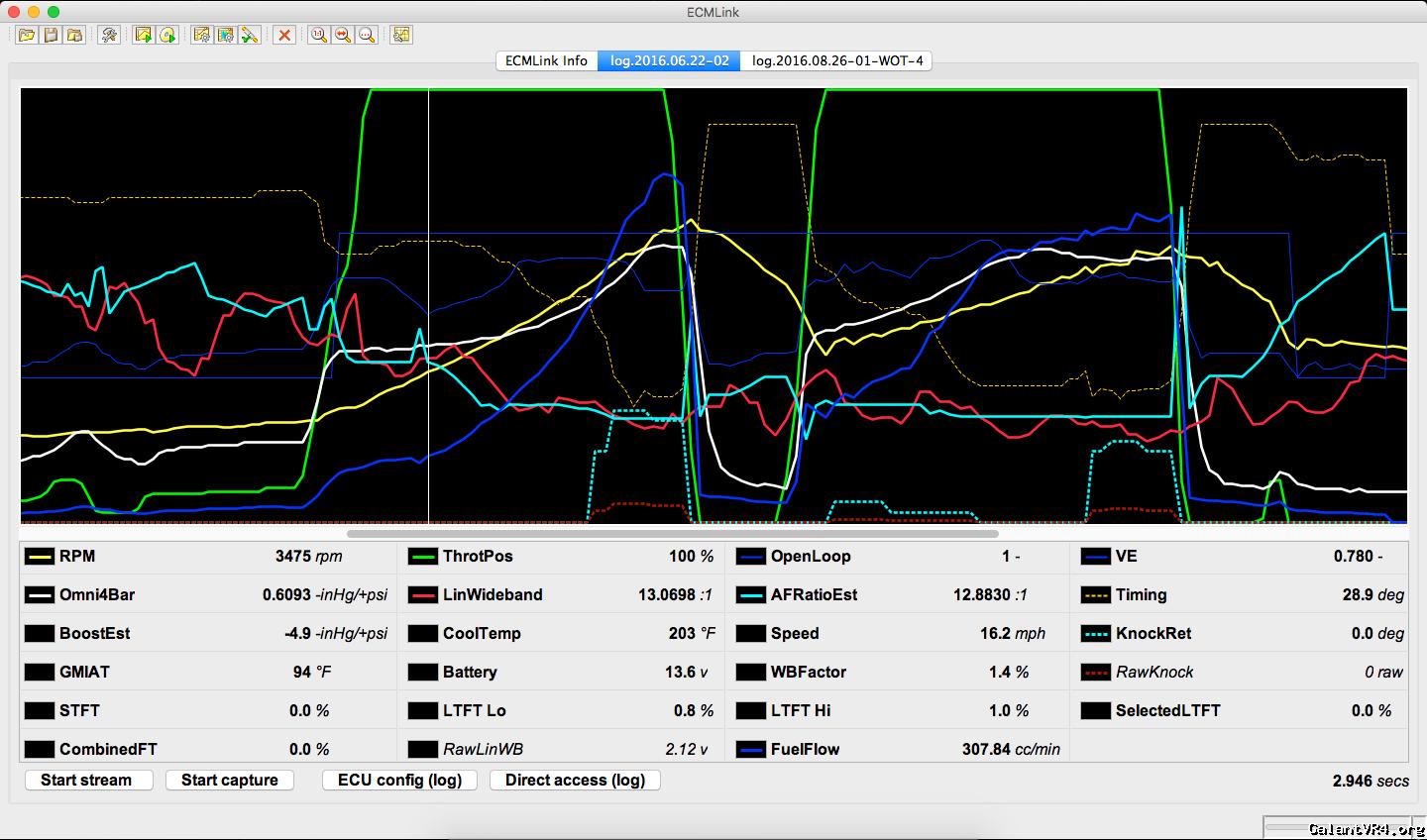The width and height of the screenshot is (1427, 840).
Task: Select the STFT legend label
Action: click(79, 711)
